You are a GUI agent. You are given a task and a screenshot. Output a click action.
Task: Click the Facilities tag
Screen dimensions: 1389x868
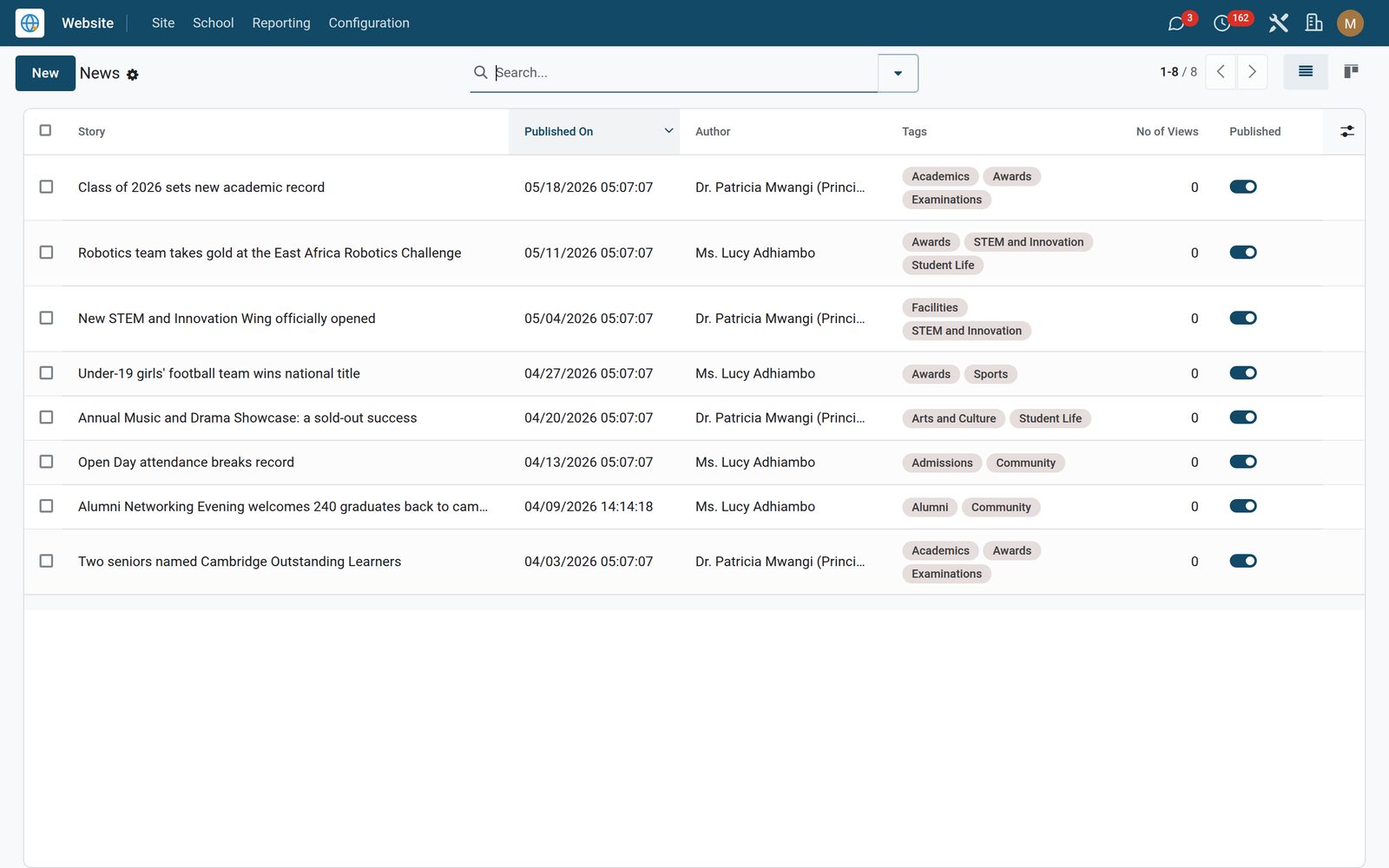tap(935, 307)
